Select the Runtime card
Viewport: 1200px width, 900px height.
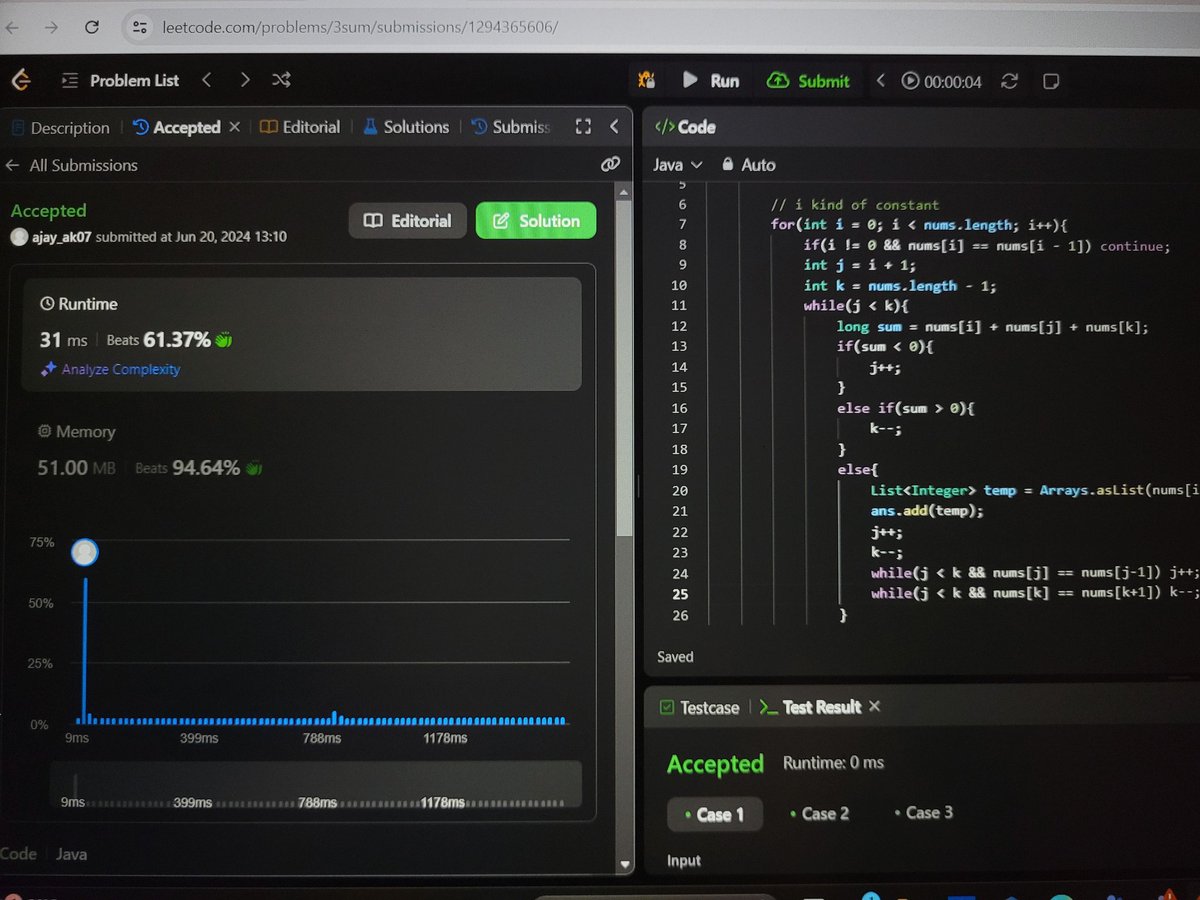click(x=302, y=334)
